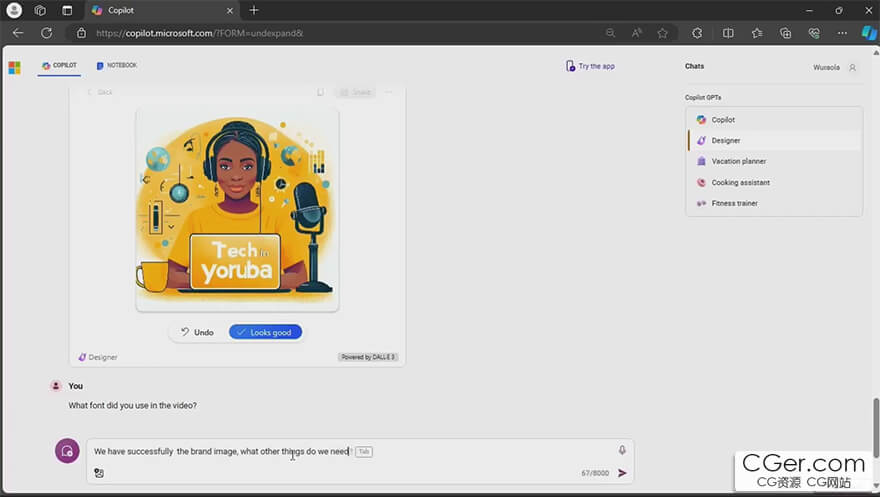
Task: Open Settings and more ellipsis menu
Action: (842, 33)
